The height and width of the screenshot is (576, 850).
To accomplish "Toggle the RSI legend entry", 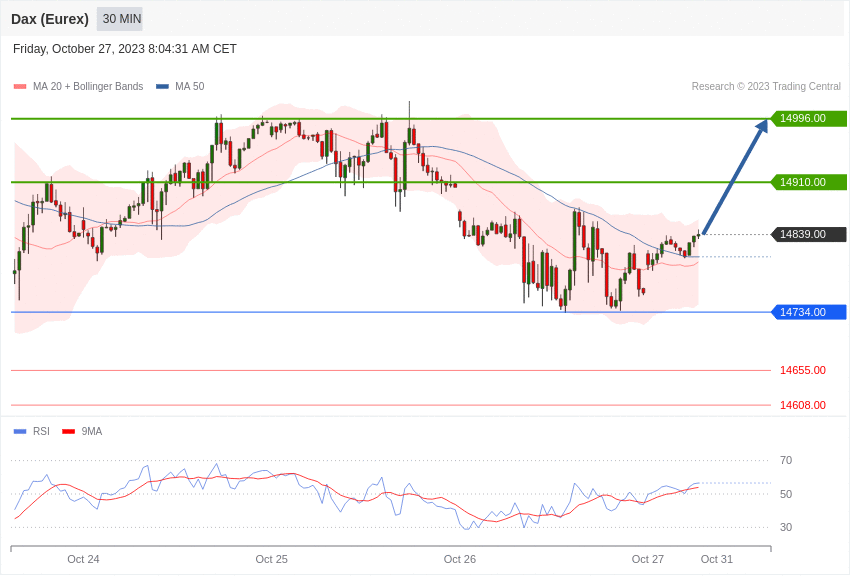I will click(x=32, y=431).
